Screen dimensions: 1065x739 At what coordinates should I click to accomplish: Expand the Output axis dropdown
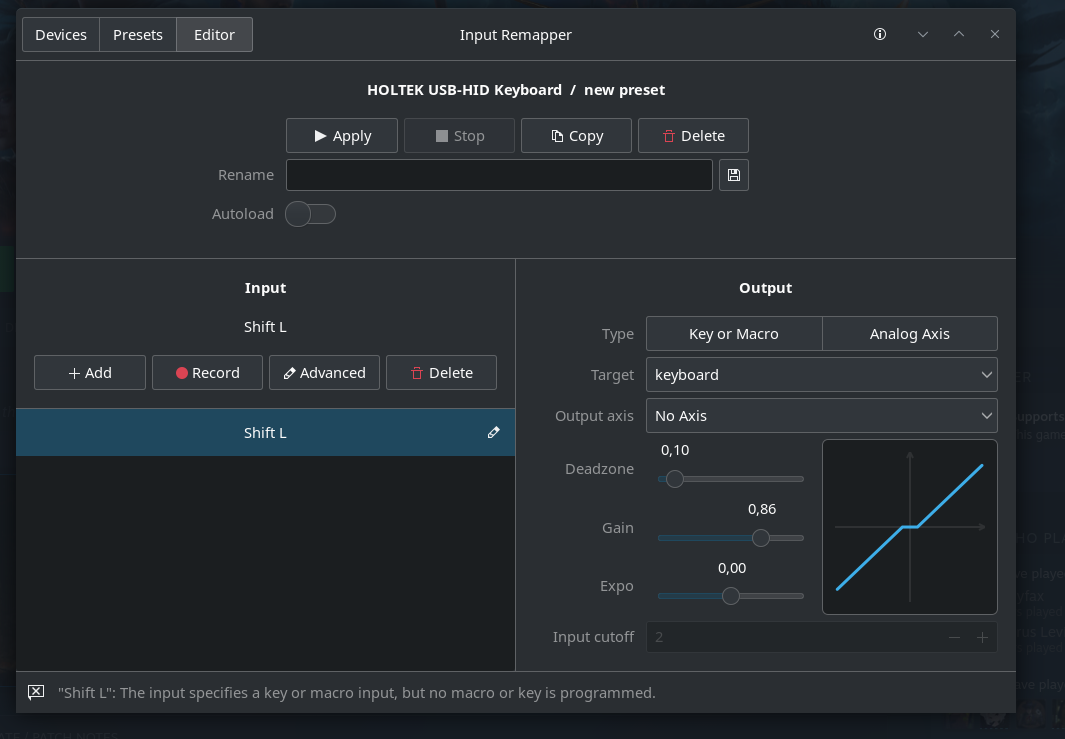pos(821,416)
